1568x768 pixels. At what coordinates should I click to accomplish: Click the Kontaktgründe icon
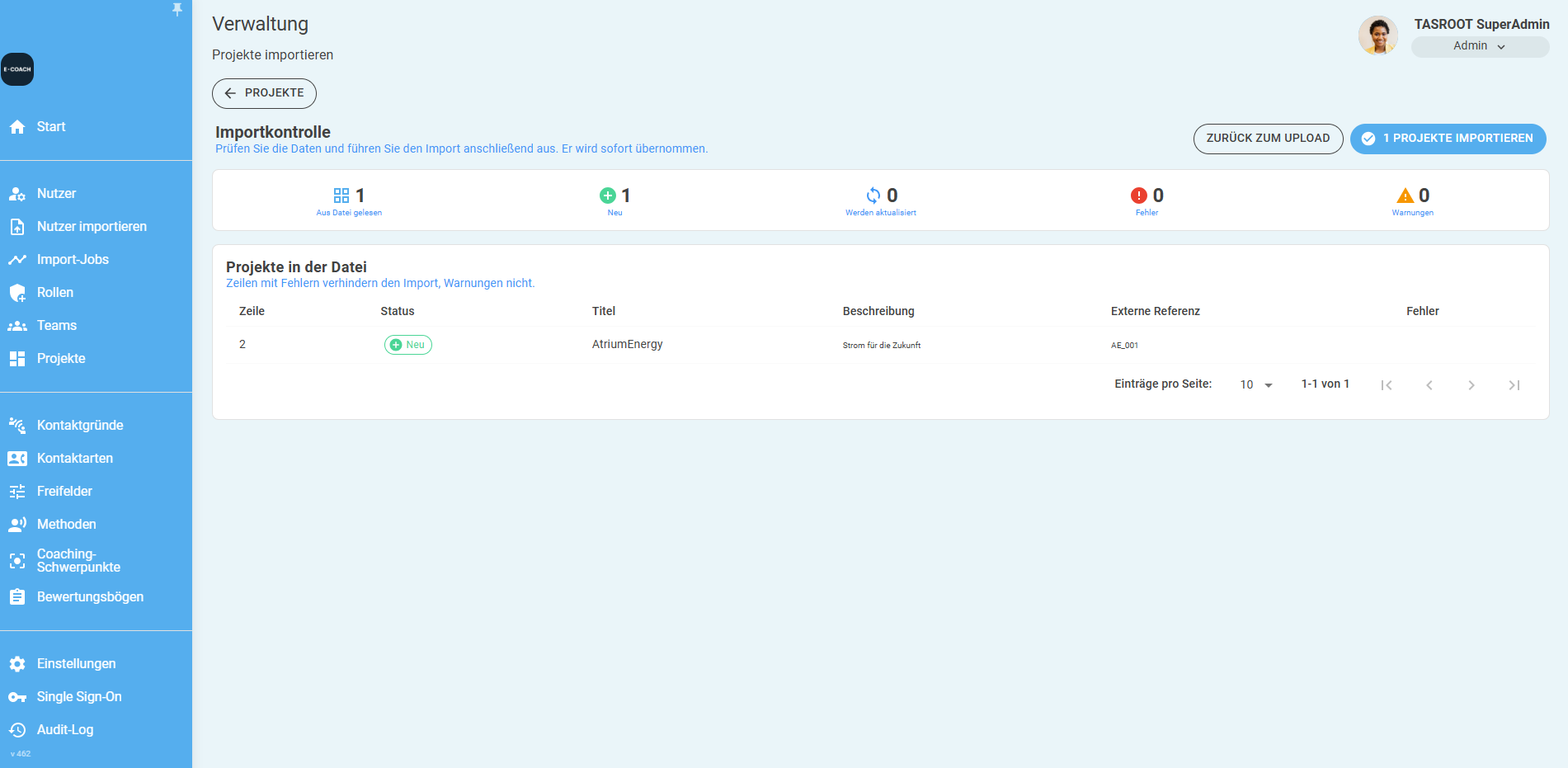(17, 426)
